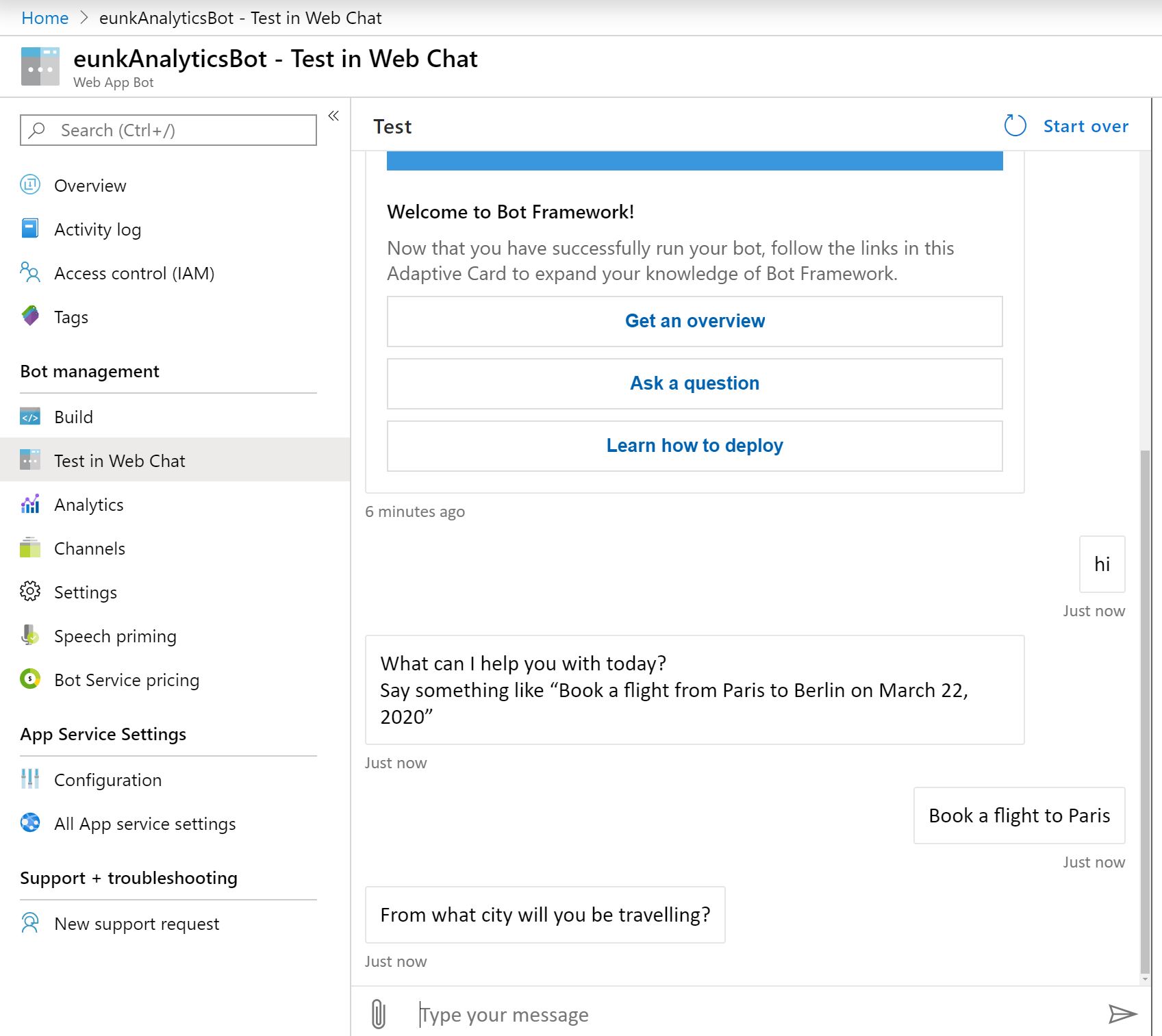Open the Build section

[175, 417]
